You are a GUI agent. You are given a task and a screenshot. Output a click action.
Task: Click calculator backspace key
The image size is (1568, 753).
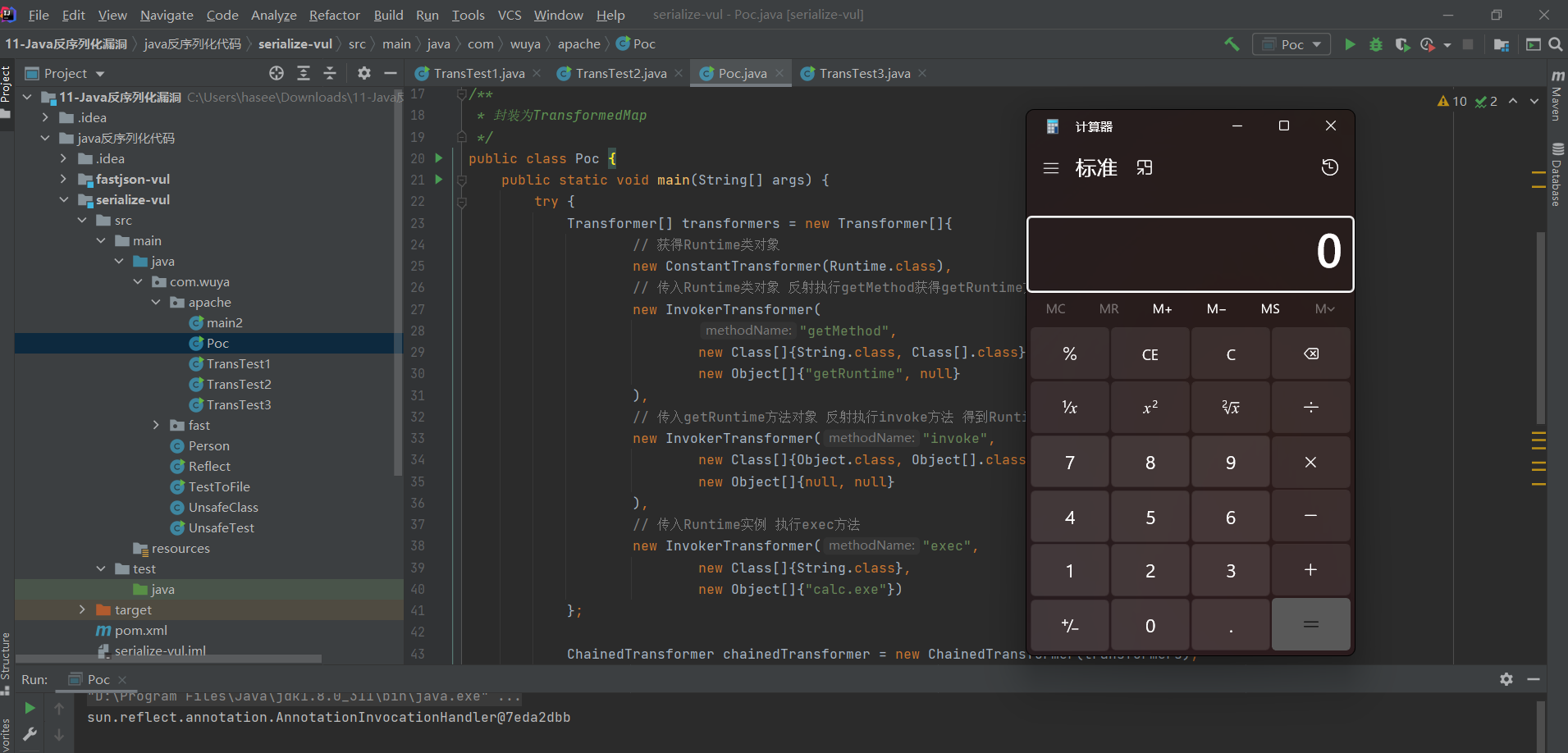point(1311,354)
